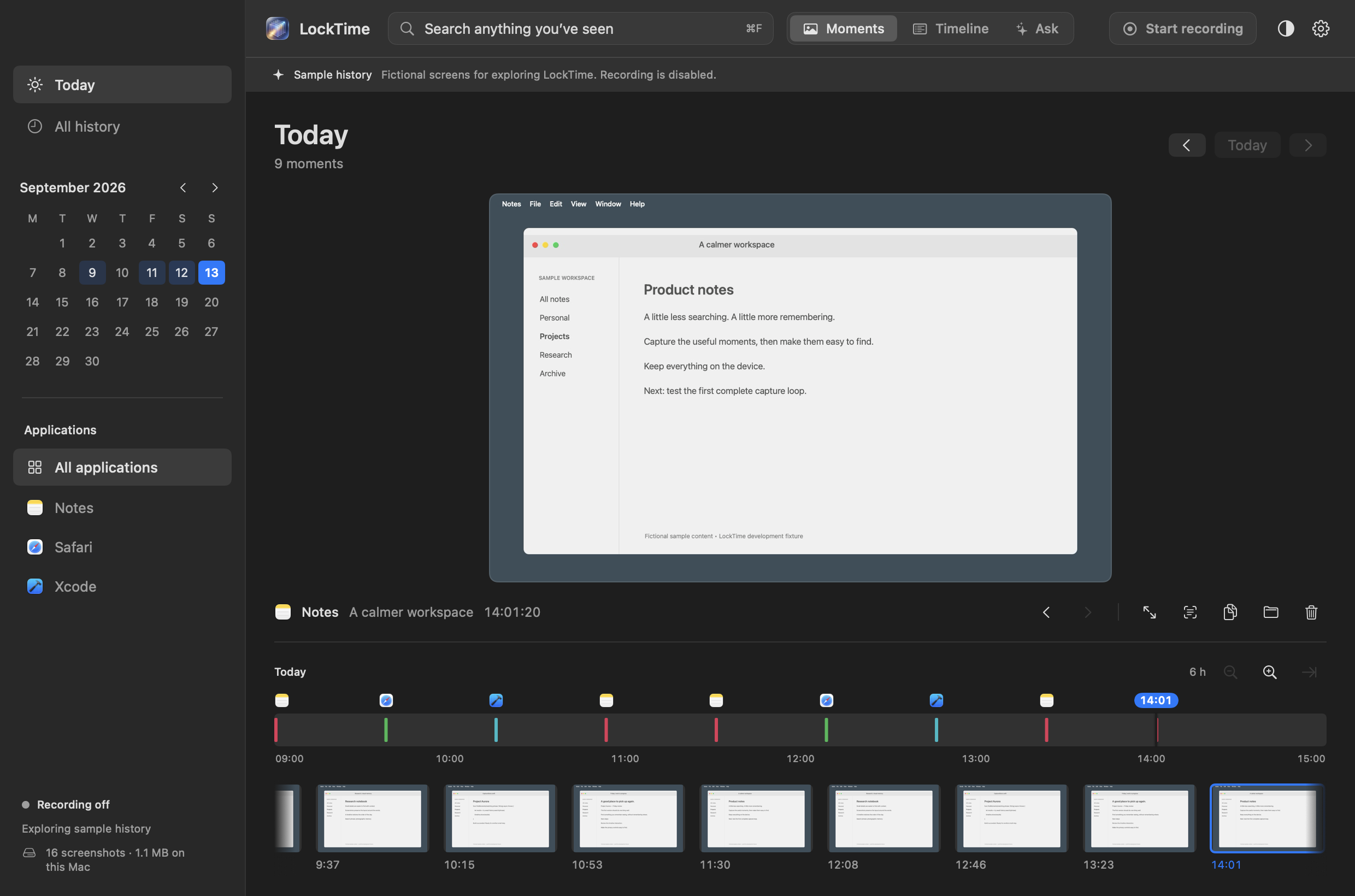Filter moments by the Notes application
This screenshot has width=1355, height=896.
coord(122,508)
